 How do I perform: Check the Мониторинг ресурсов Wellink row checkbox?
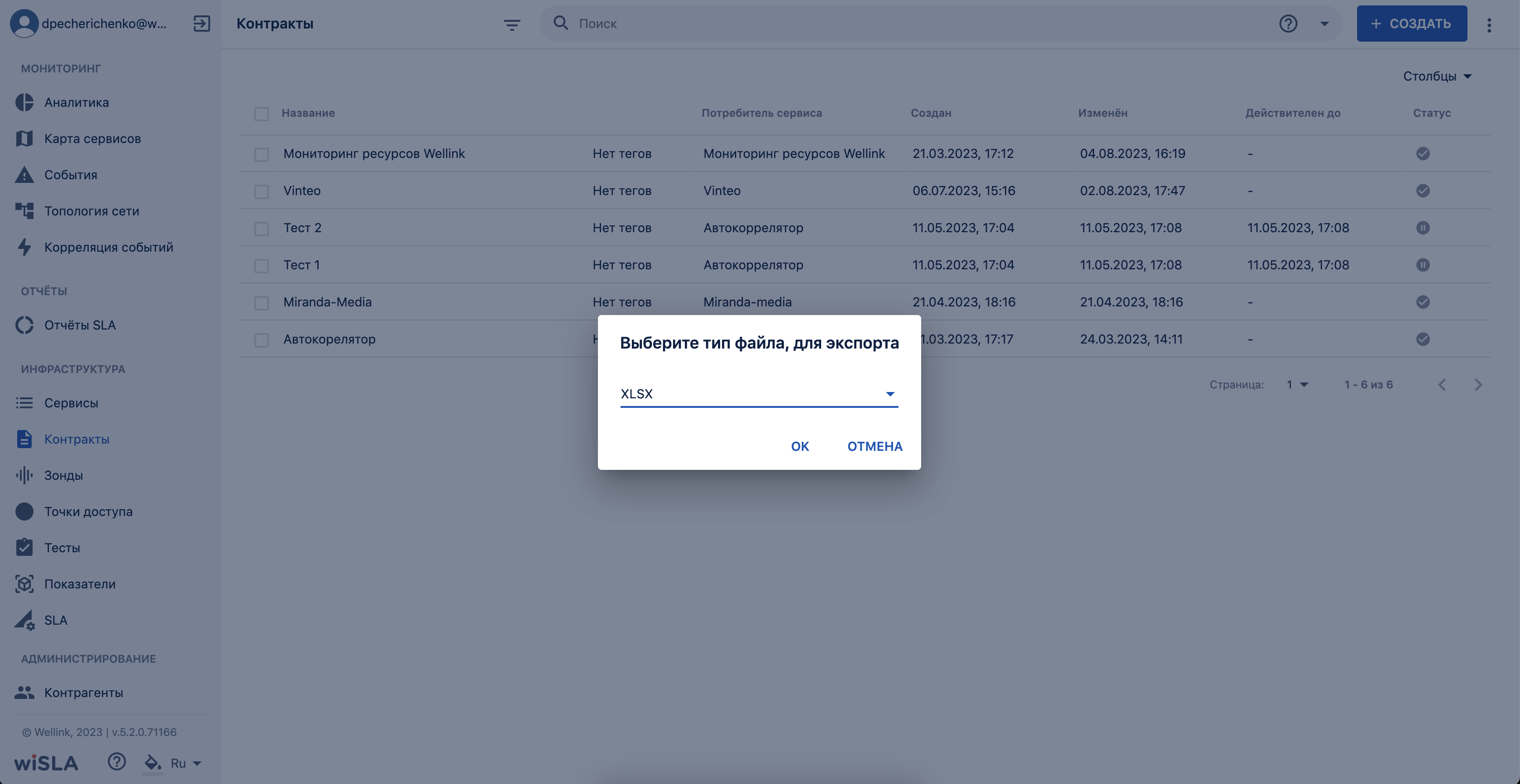tap(261, 154)
